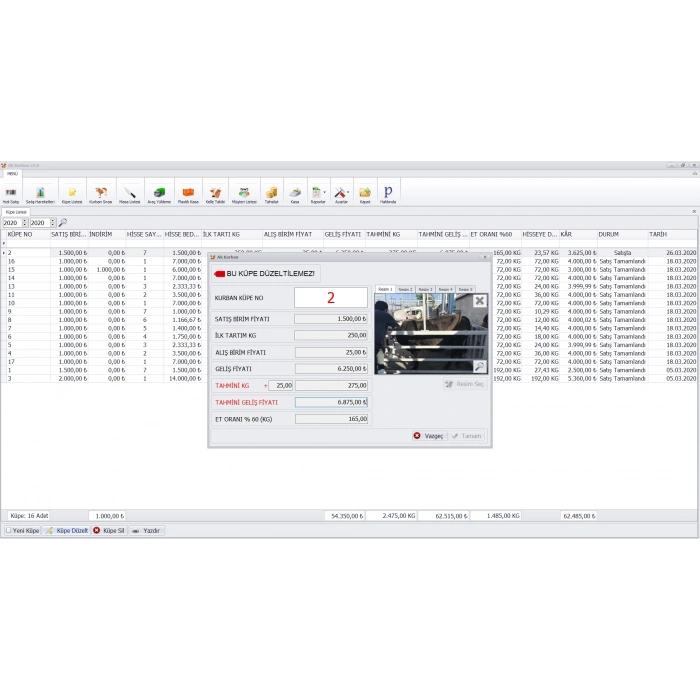700x700 pixels.
Task: Click the Kurban Sırası cow icon
Action: pos(100,192)
